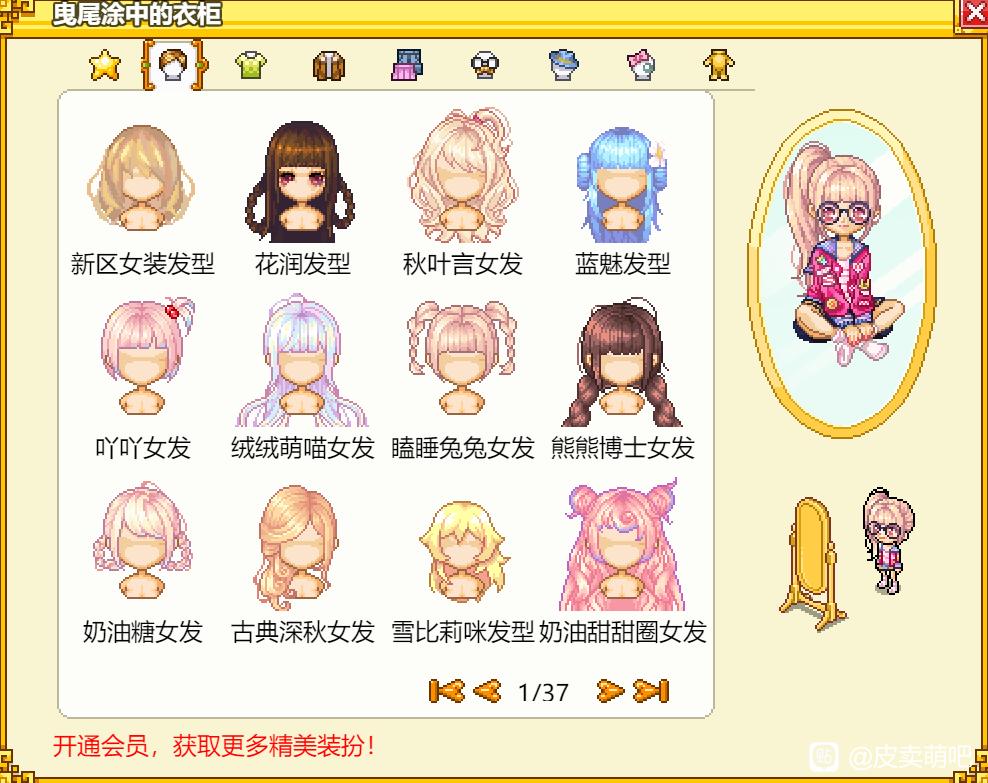Select the hairstyle category tab
The image size is (988, 783).
tap(174, 64)
